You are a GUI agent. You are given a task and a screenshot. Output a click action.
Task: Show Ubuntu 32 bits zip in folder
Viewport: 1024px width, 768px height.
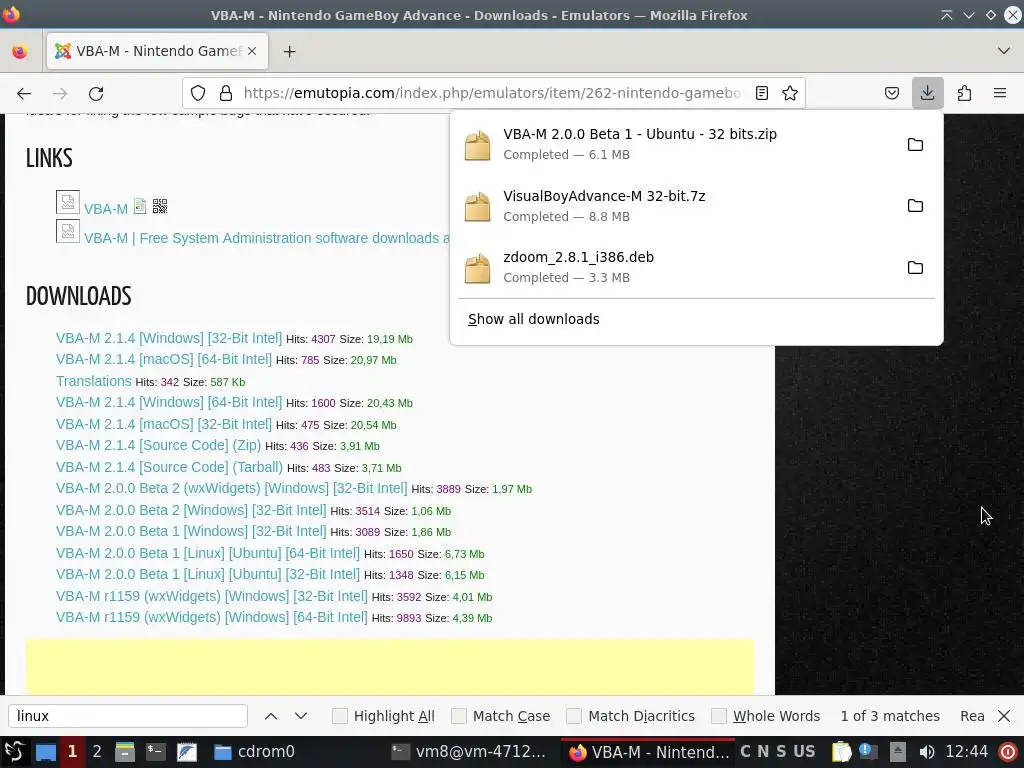pyautogui.click(x=915, y=144)
